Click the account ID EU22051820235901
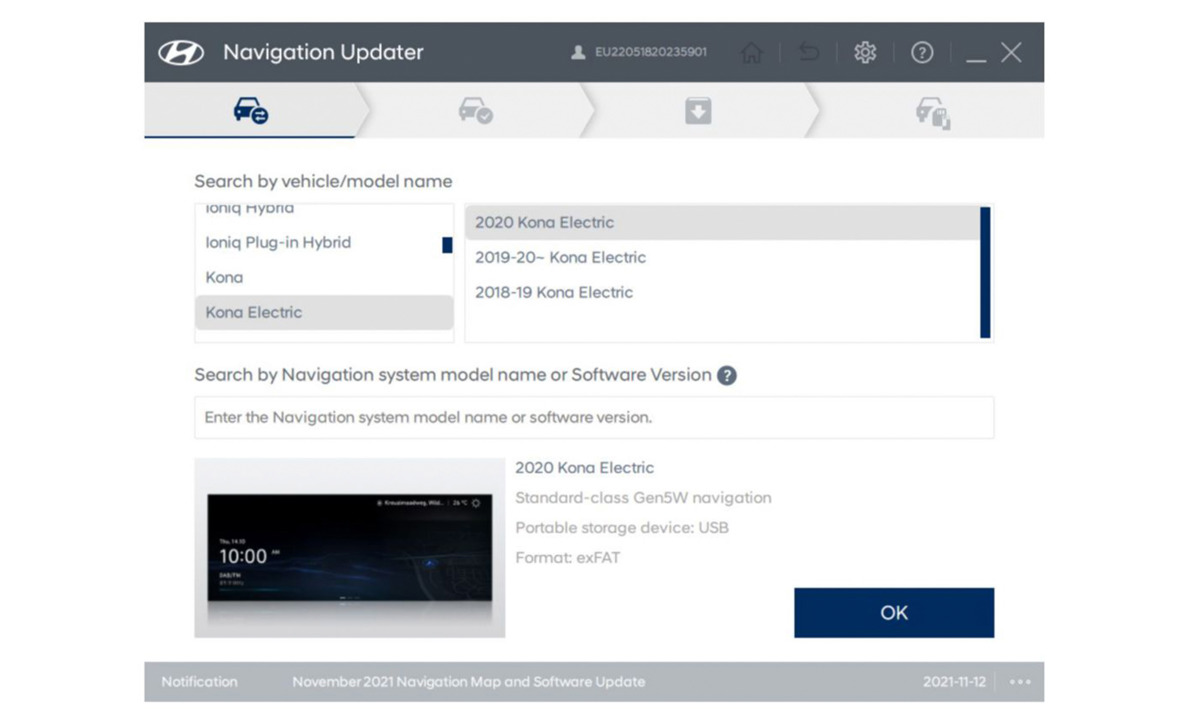1192x722 pixels. click(x=651, y=52)
